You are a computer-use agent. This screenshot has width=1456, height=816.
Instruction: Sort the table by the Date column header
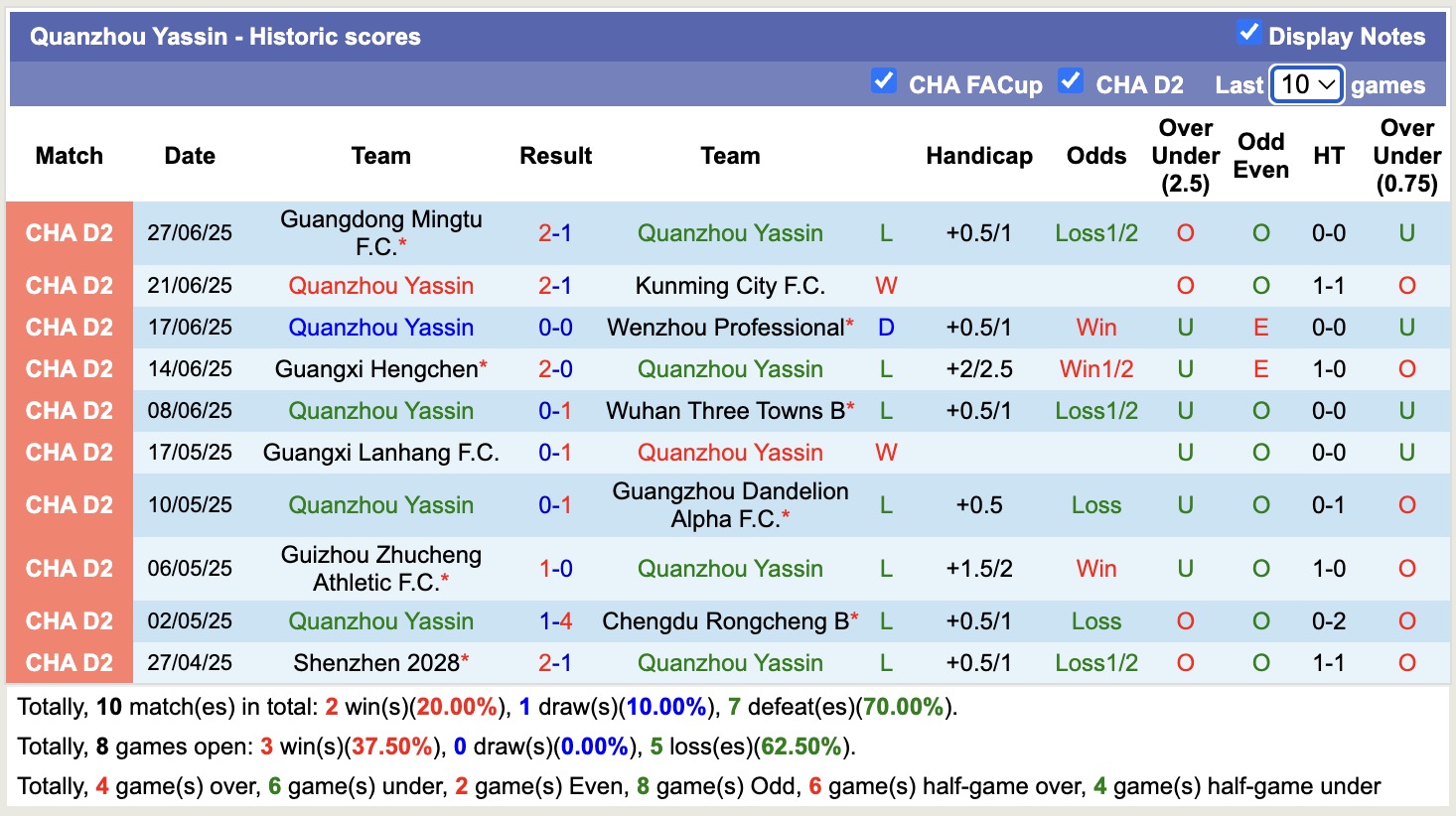tap(189, 156)
